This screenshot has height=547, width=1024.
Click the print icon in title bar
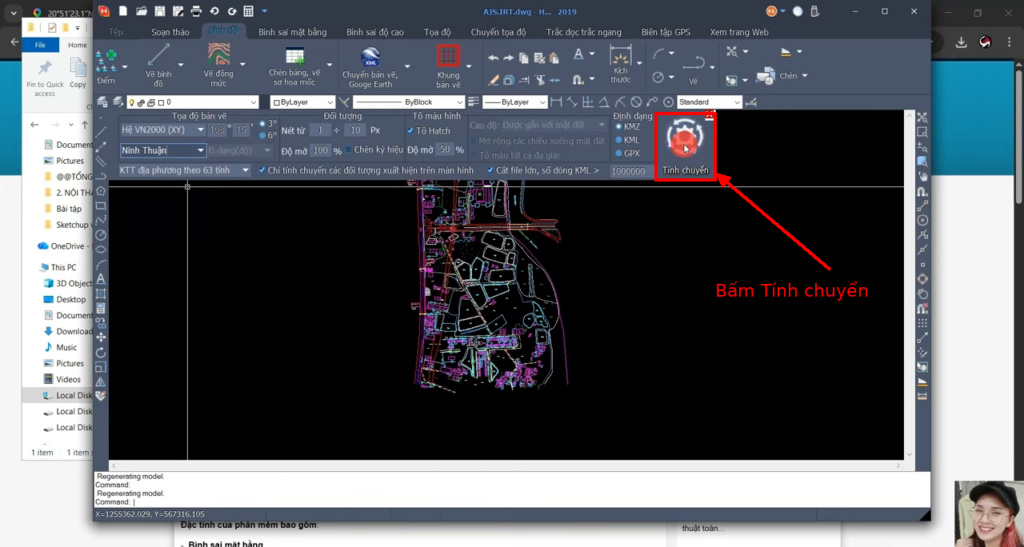click(196, 11)
